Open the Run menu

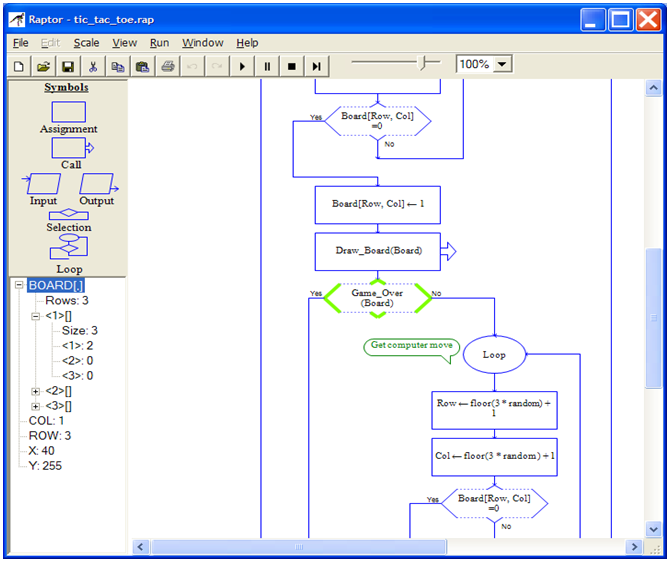coord(160,43)
